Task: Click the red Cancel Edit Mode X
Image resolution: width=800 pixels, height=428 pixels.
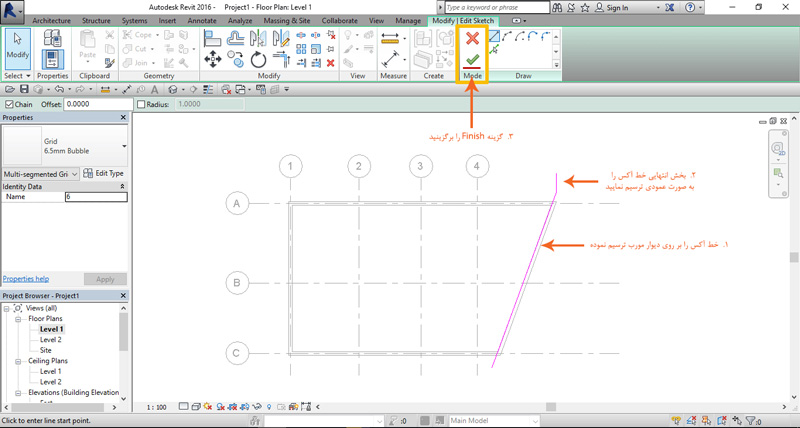Action: tap(472, 38)
